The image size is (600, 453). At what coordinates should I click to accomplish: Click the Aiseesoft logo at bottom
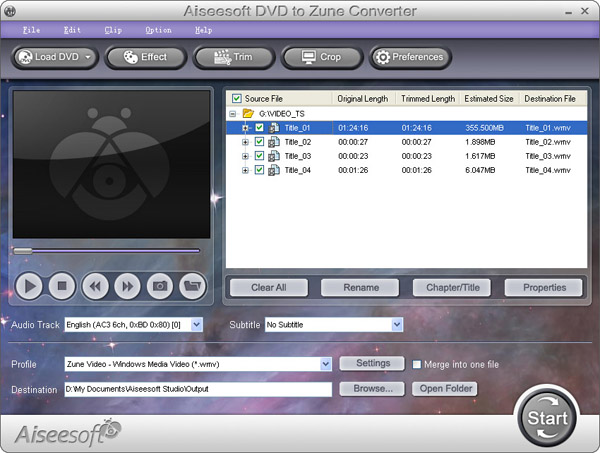click(x=68, y=433)
